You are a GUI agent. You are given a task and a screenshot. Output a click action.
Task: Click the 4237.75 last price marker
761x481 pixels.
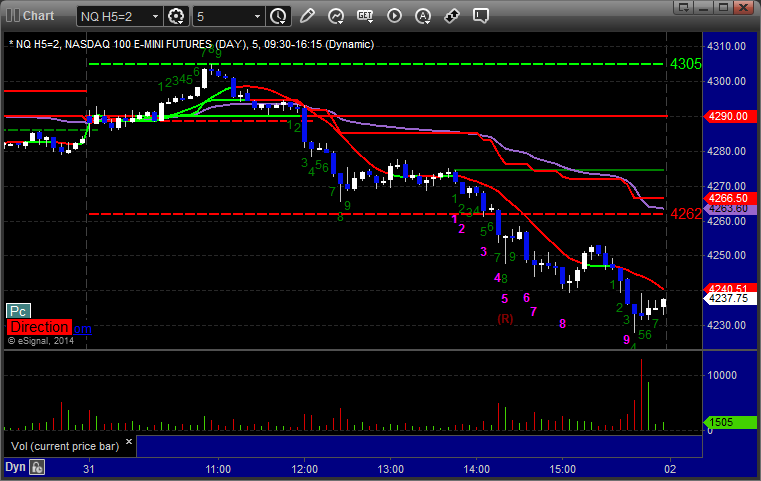(730, 299)
